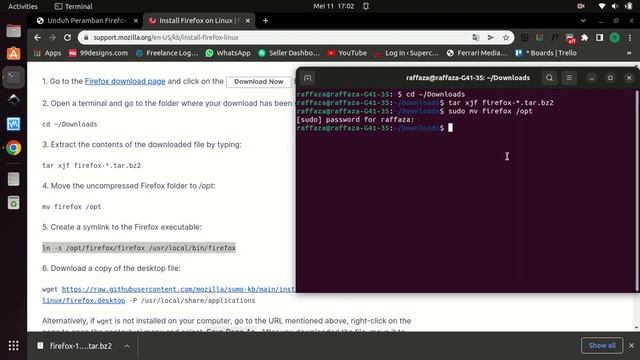Click the highlighted ln -s symlink command
This screenshot has width=640, height=360.
(139, 248)
